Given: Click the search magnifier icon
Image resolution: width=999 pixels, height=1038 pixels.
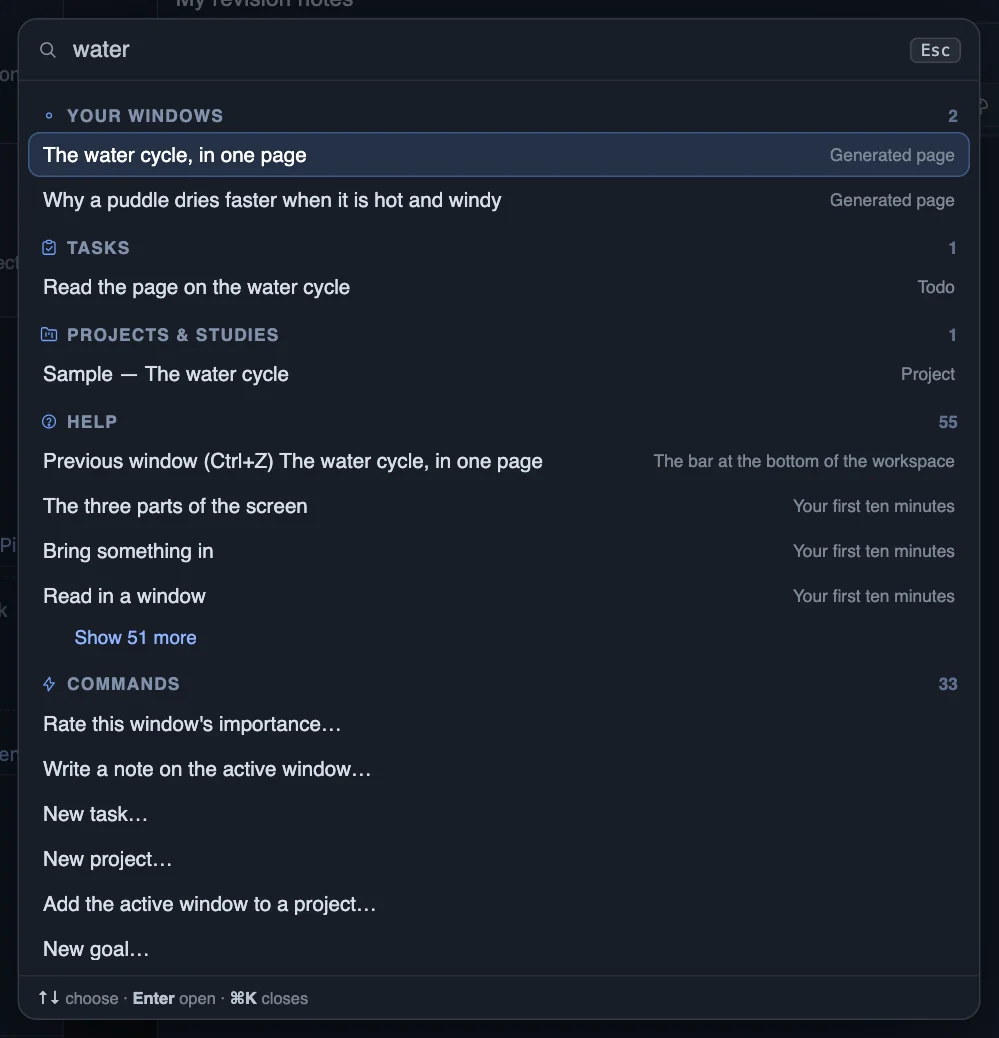Looking at the screenshot, I should [48, 50].
